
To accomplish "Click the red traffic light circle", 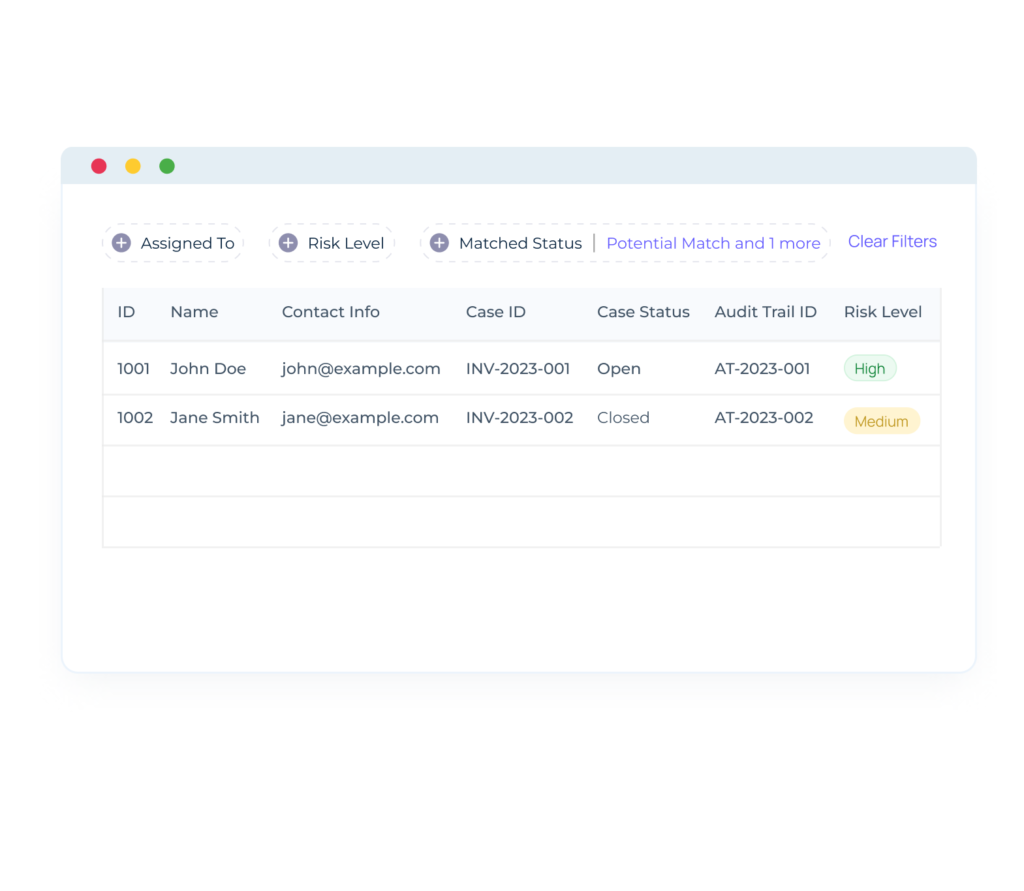I will (x=98, y=166).
